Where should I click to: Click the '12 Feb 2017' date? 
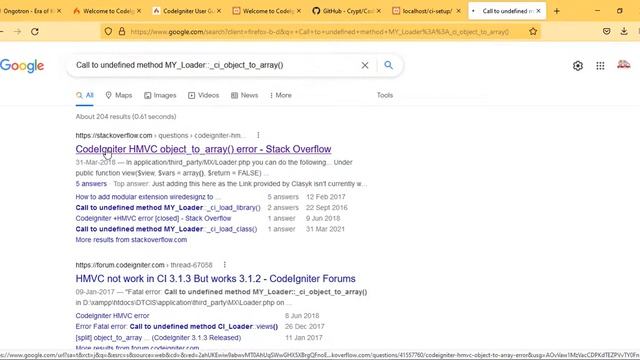click(325, 197)
